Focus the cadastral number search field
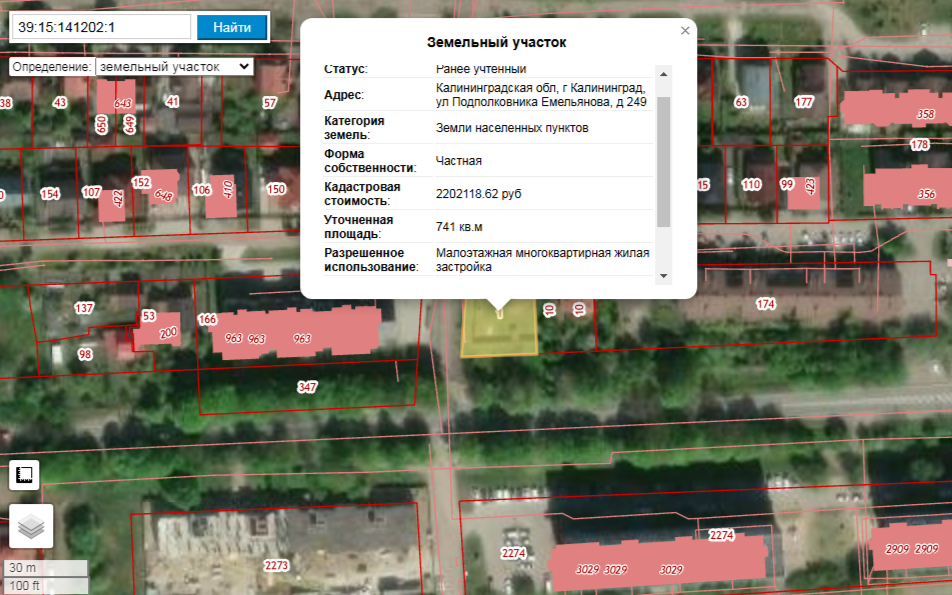The width and height of the screenshot is (952, 595). [x=100, y=27]
